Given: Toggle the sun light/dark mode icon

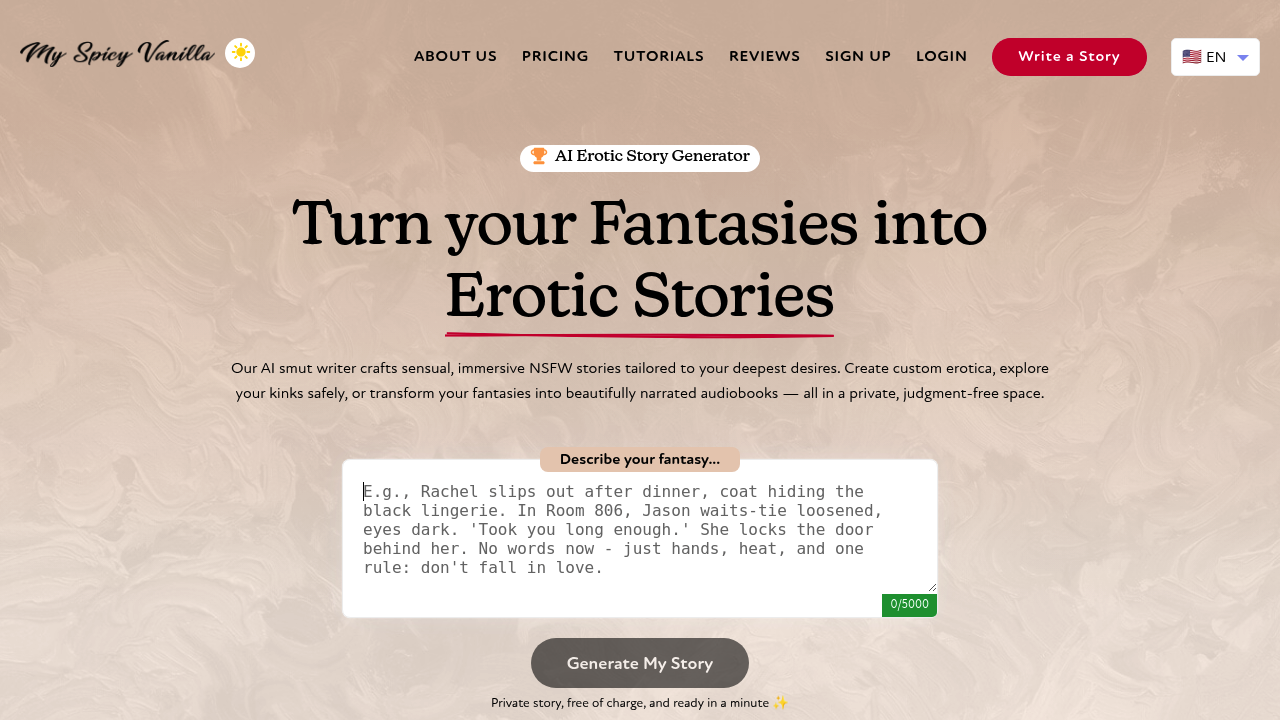Looking at the screenshot, I should pyautogui.click(x=240, y=53).
